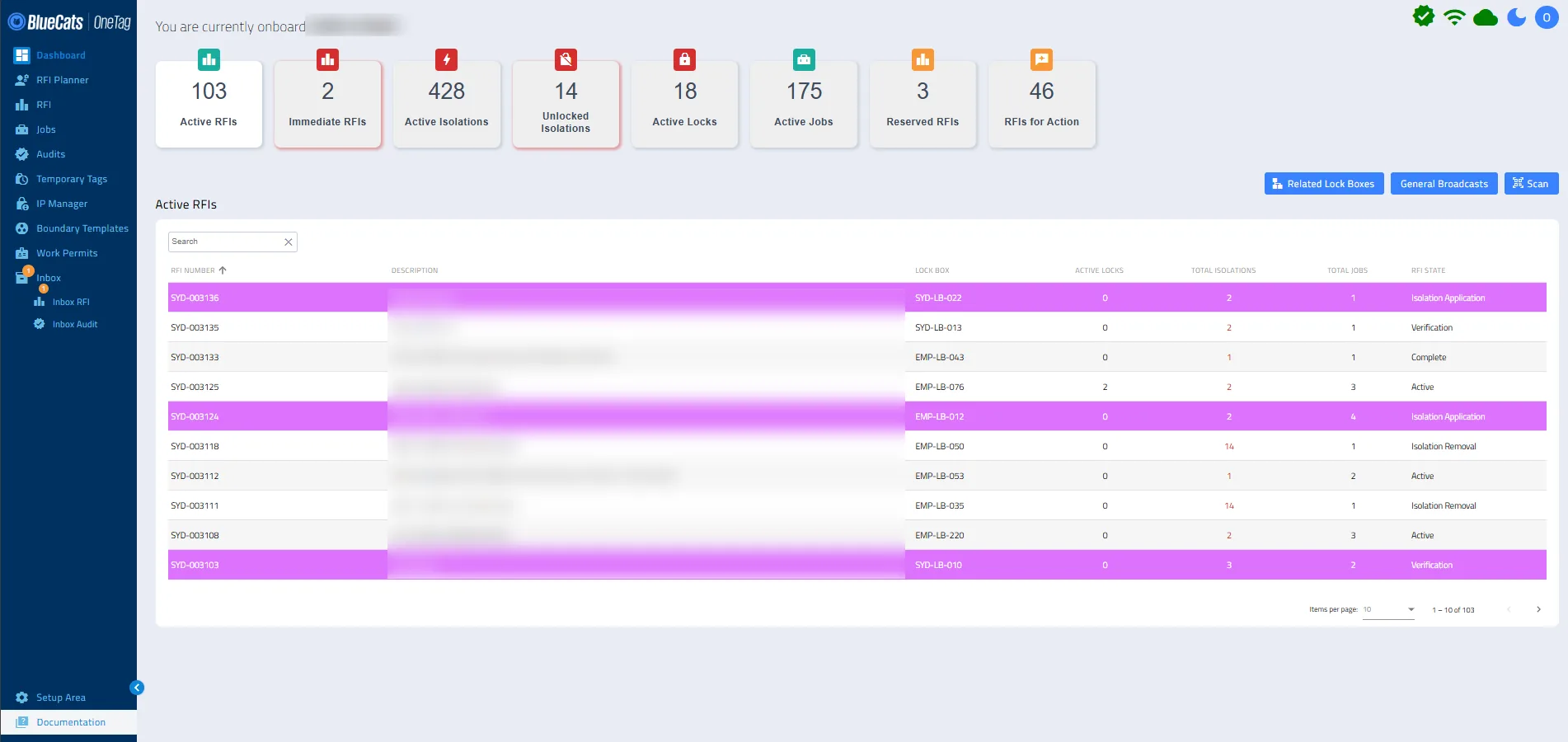
Task: Click the Scan button
Action: [1531, 184]
